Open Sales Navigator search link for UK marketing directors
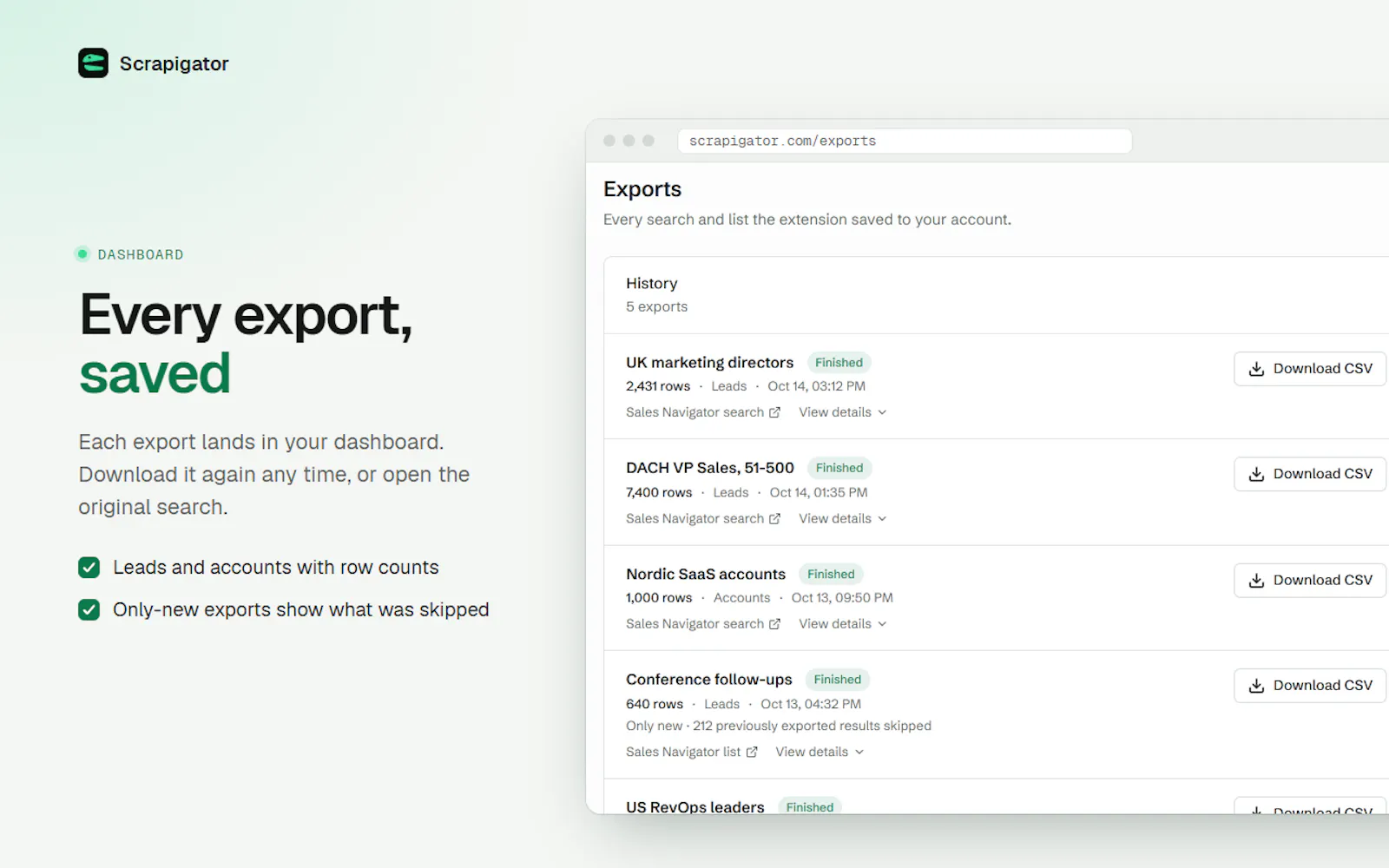Screen dimensions: 1389x868 703,412
